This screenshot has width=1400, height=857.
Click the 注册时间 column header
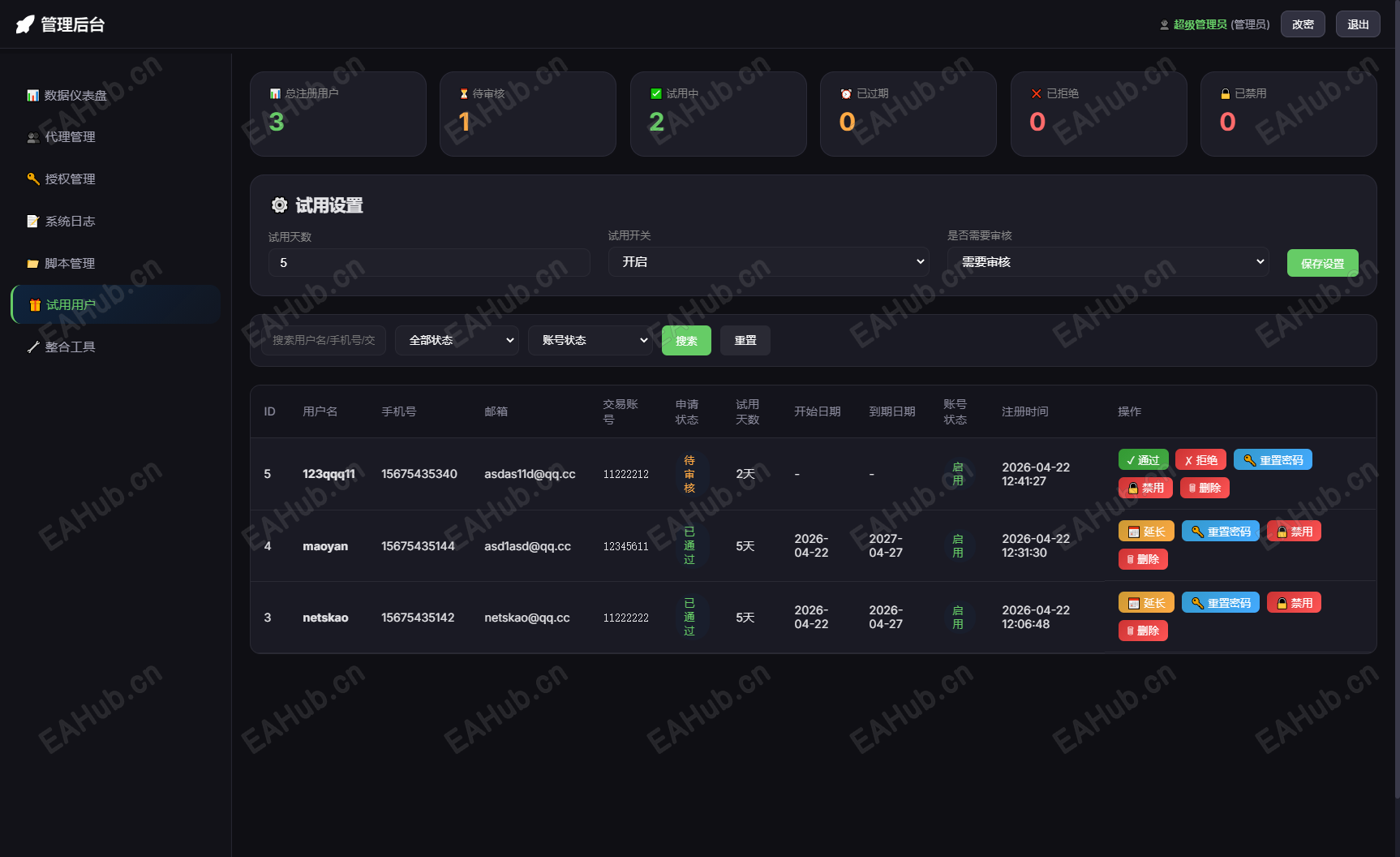(x=1025, y=411)
